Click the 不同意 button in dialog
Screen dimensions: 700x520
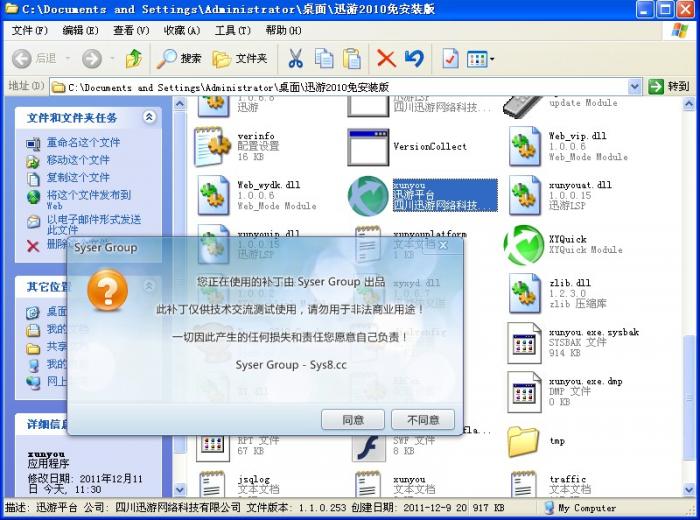(x=423, y=420)
